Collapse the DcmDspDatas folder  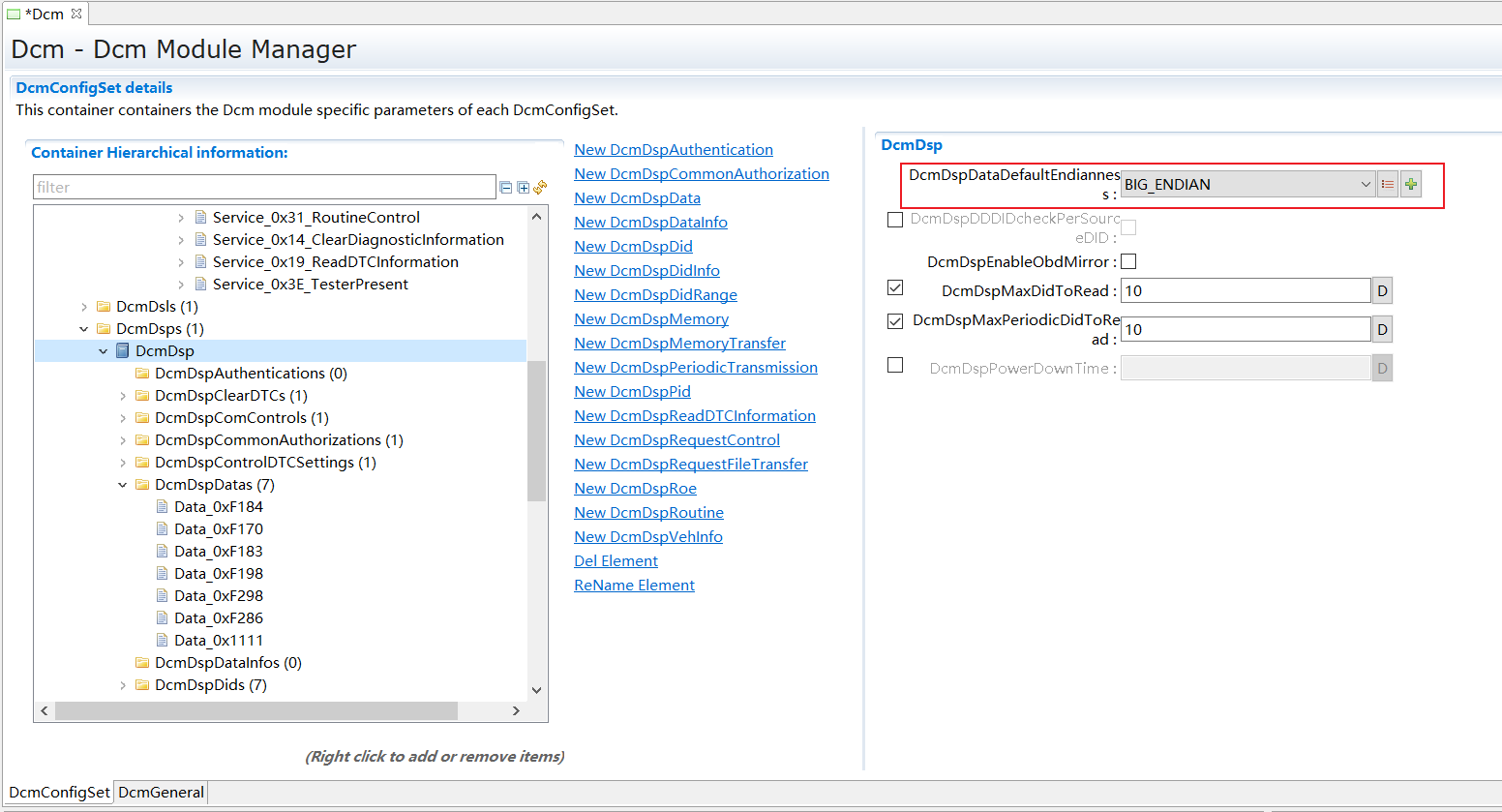[x=122, y=484]
